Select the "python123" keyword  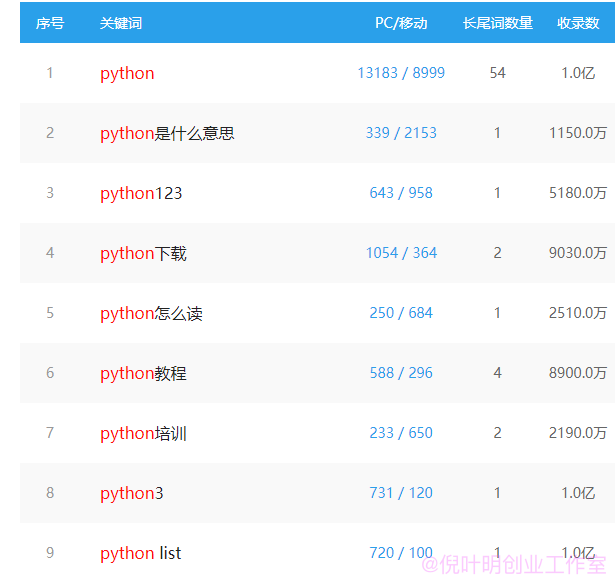click(141, 194)
